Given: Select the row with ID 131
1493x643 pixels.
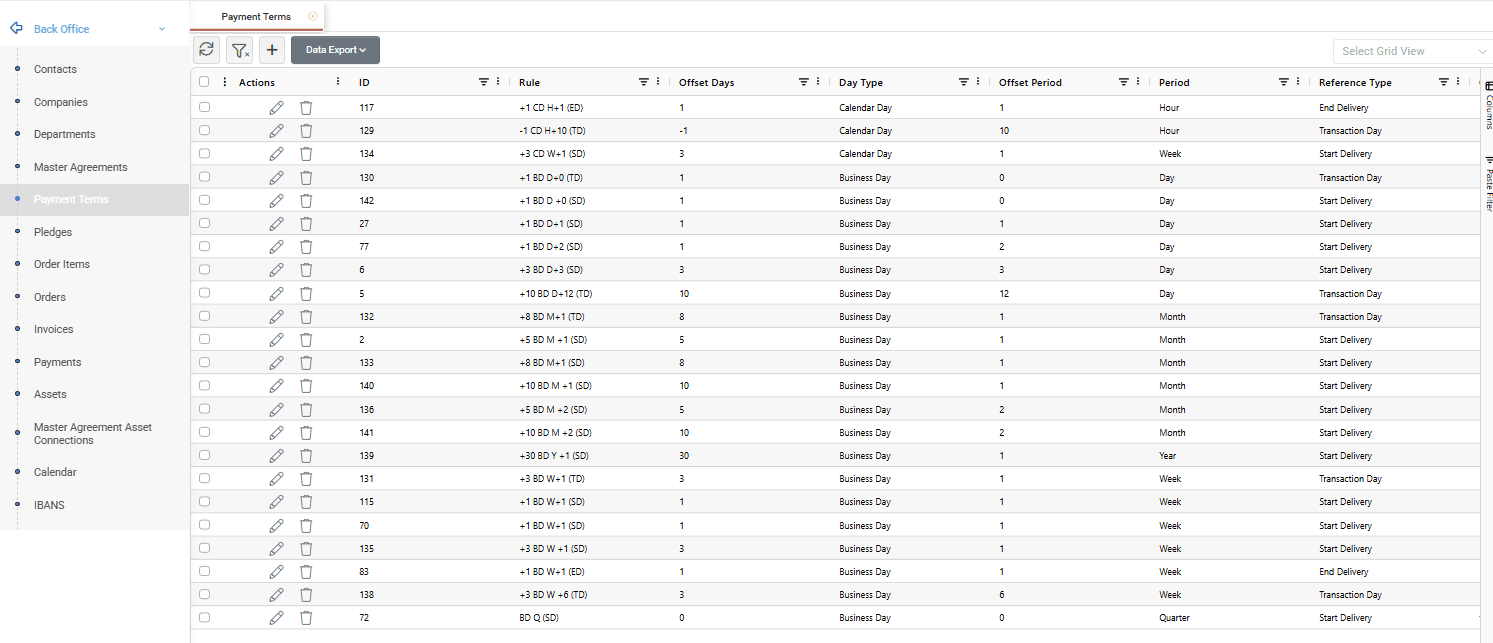Looking at the screenshot, I should (204, 478).
